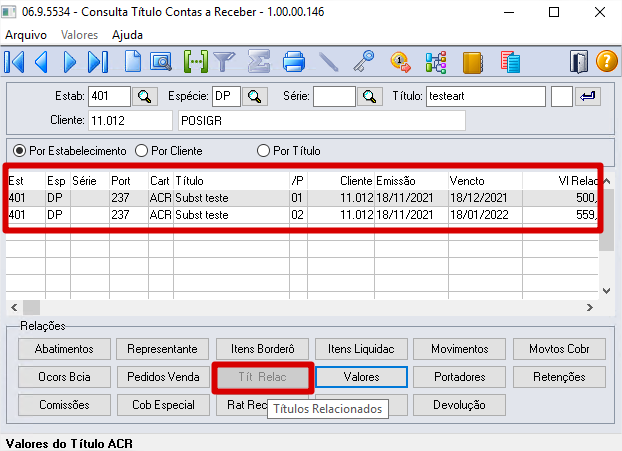The image size is (622, 451).
Task: Click the blank document page icon
Action: pyautogui.click(x=132, y=61)
